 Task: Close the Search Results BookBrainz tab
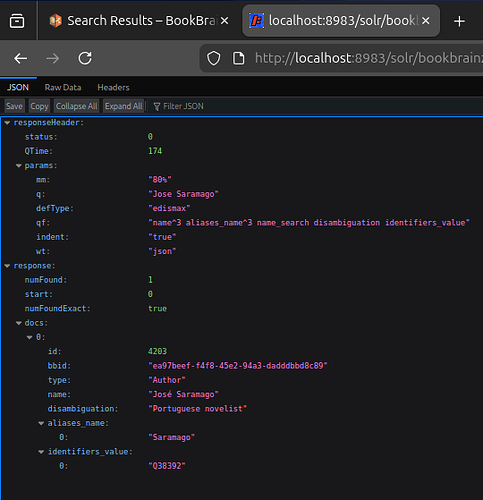225,21
